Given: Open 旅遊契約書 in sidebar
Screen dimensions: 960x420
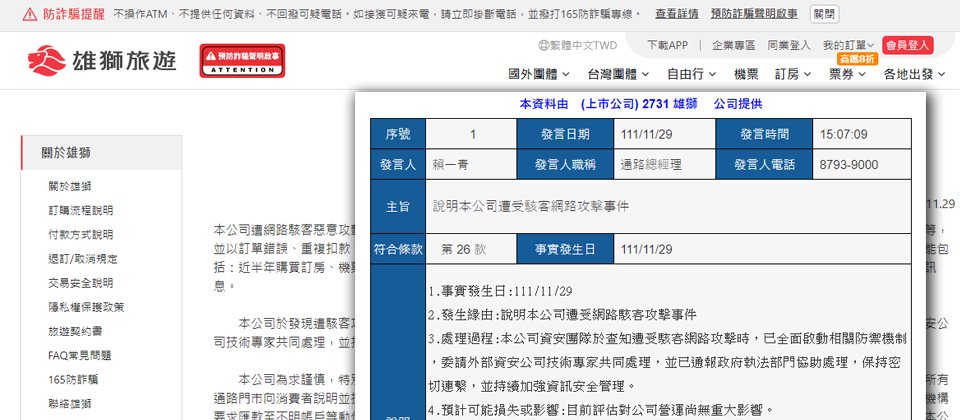Looking at the screenshot, I should pyautogui.click(x=75, y=331).
